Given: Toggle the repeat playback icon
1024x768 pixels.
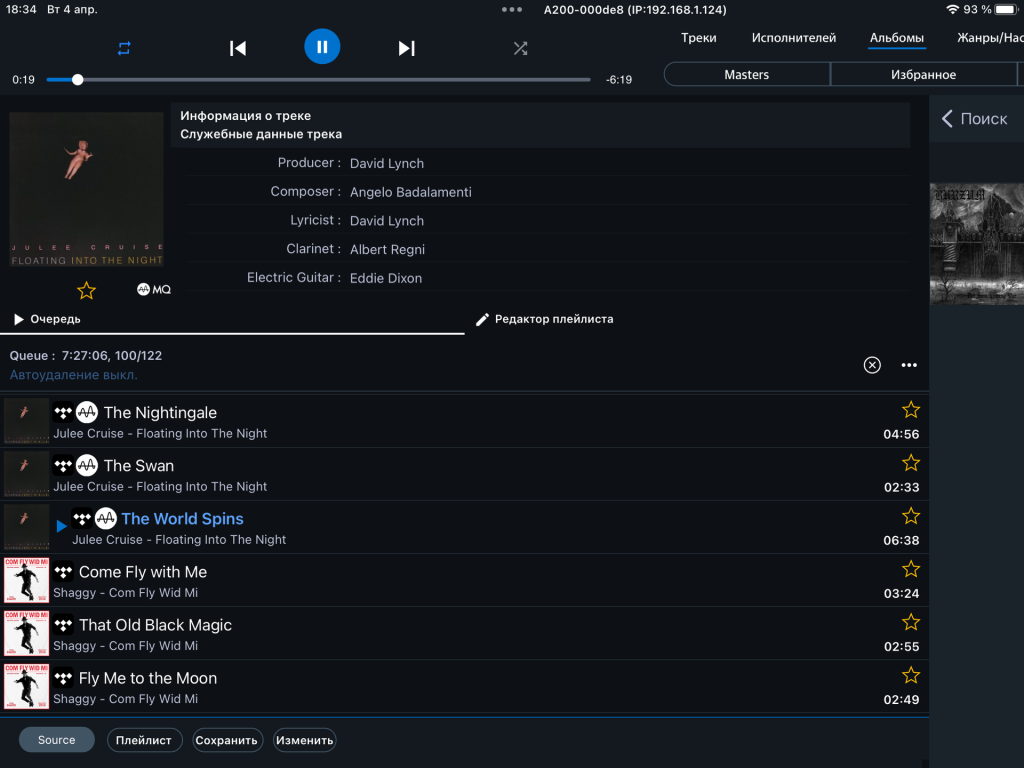Looking at the screenshot, I should pos(123,48).
